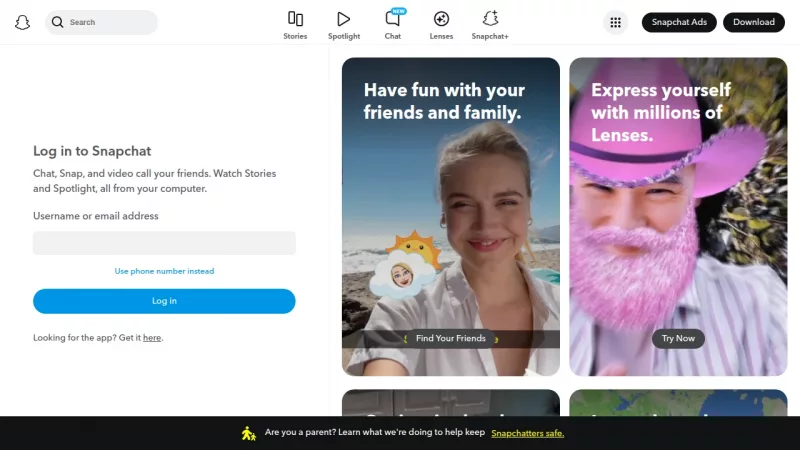Viewport: 800px width, 450px height.
Task: Open the pink-bearded cowboy Lenses card
Action: 678,216
